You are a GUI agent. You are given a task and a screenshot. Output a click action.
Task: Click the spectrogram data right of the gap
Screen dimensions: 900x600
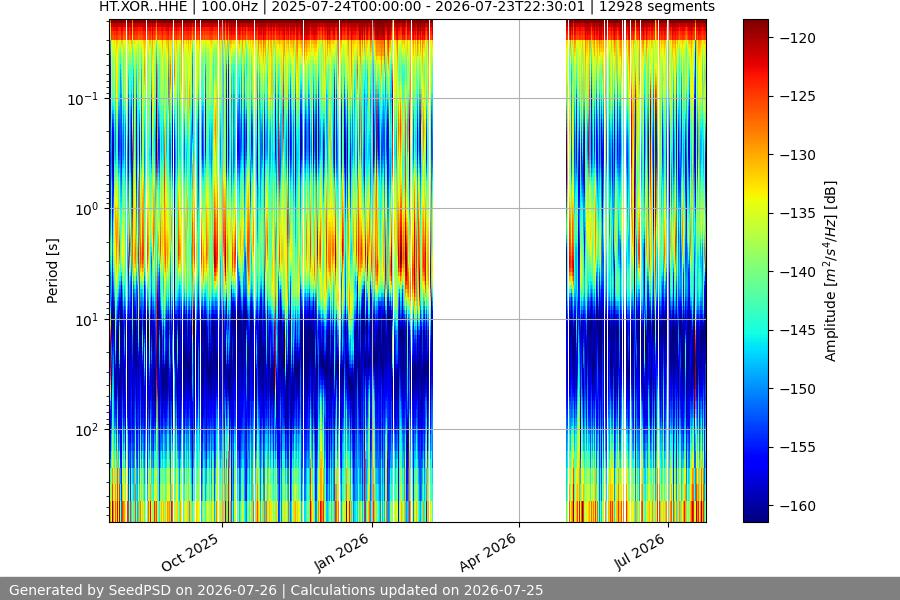(636, 271)
